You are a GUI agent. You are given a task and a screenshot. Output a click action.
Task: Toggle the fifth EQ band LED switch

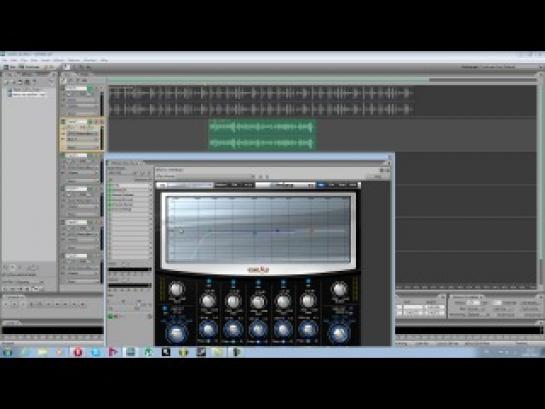click(308, 282)
